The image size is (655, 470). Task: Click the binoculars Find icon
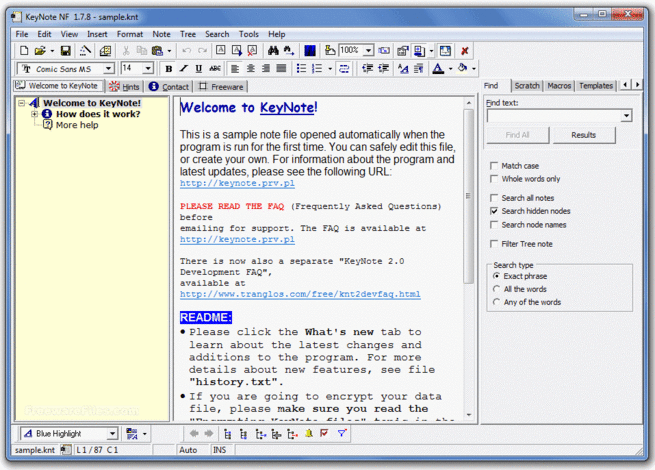pyautogui.click(x=273, y=51)
